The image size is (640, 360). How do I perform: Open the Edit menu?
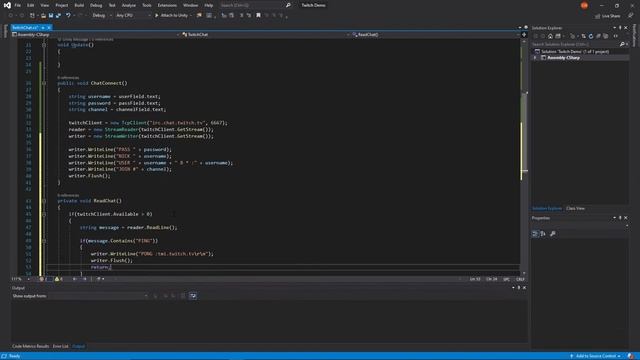(31, 5)
